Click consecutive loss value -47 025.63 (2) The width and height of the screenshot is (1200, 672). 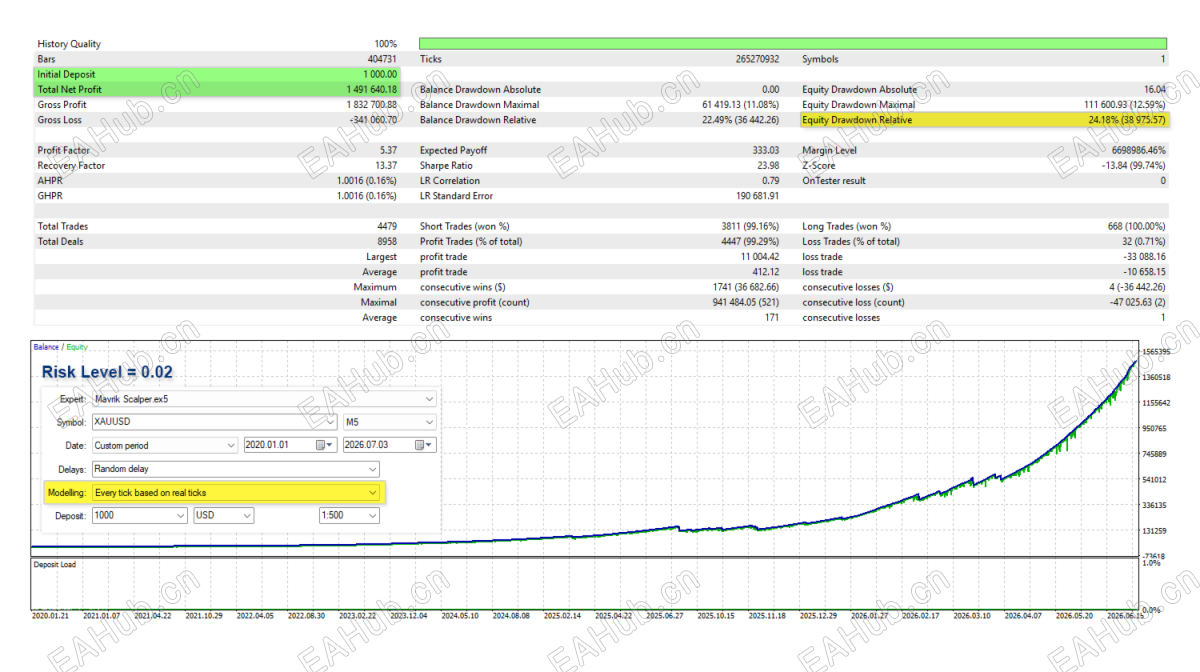click(x=1138, y=302)
